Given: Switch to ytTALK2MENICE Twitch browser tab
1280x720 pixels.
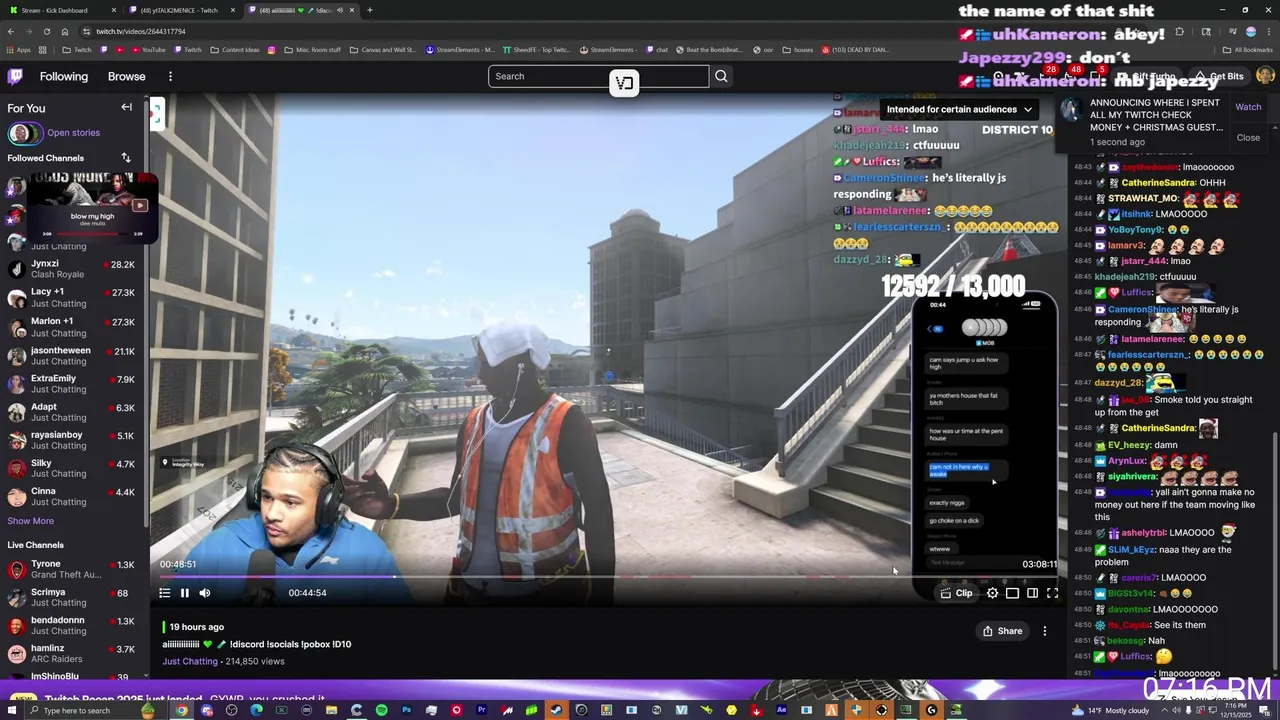Looking at the screenshot, I should point(180,10).
